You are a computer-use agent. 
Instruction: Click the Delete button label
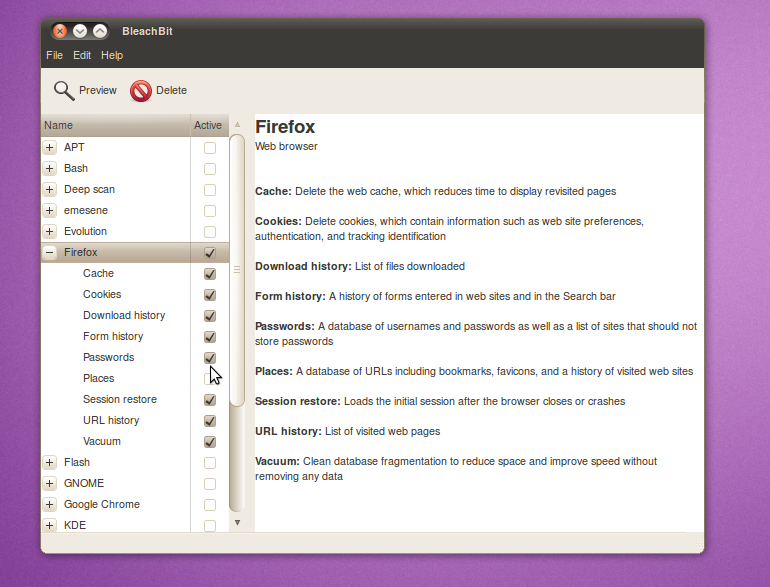coord(171,90)
